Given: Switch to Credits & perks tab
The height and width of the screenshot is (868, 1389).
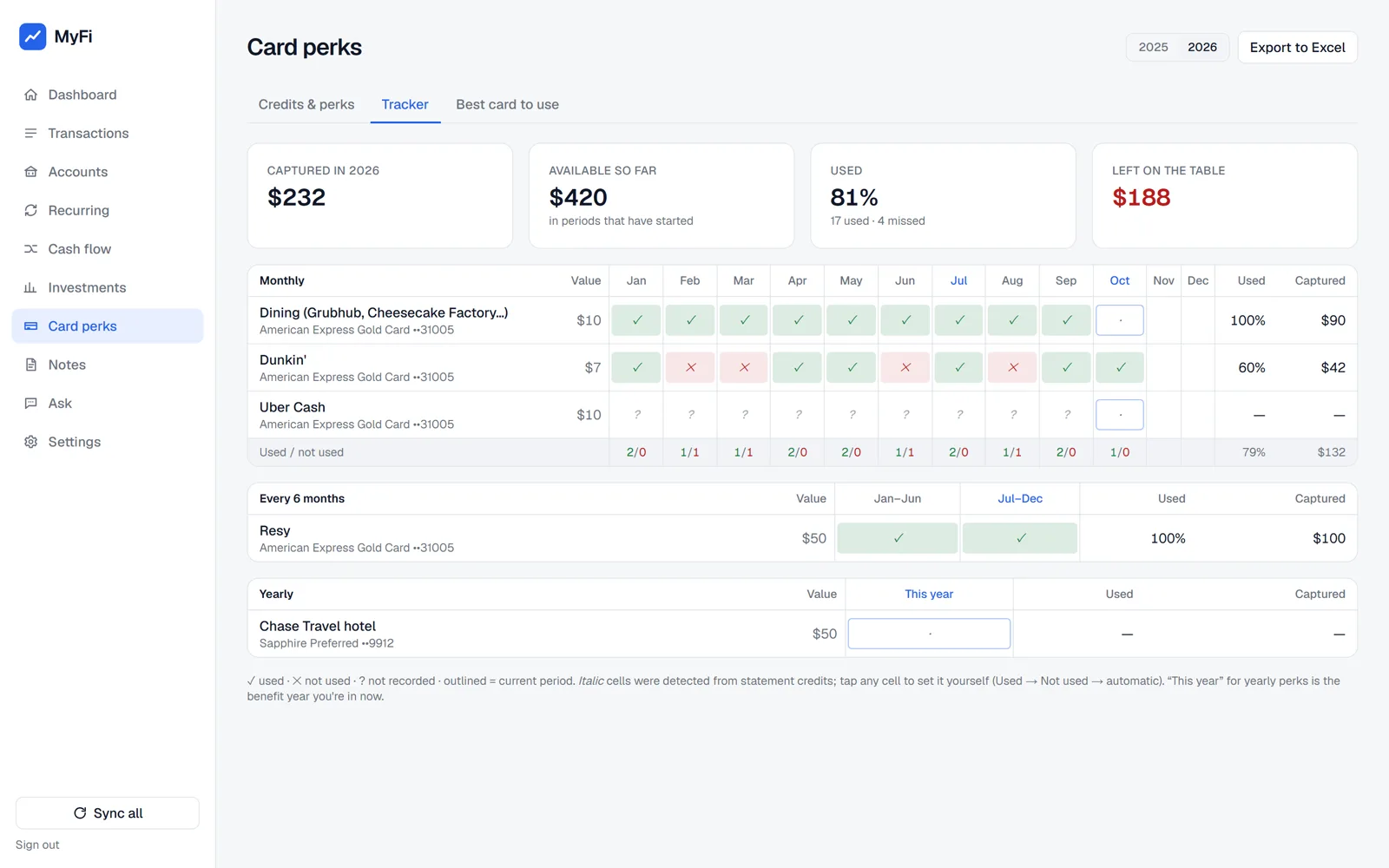Looking at the screenshot, I should point(306,104).
